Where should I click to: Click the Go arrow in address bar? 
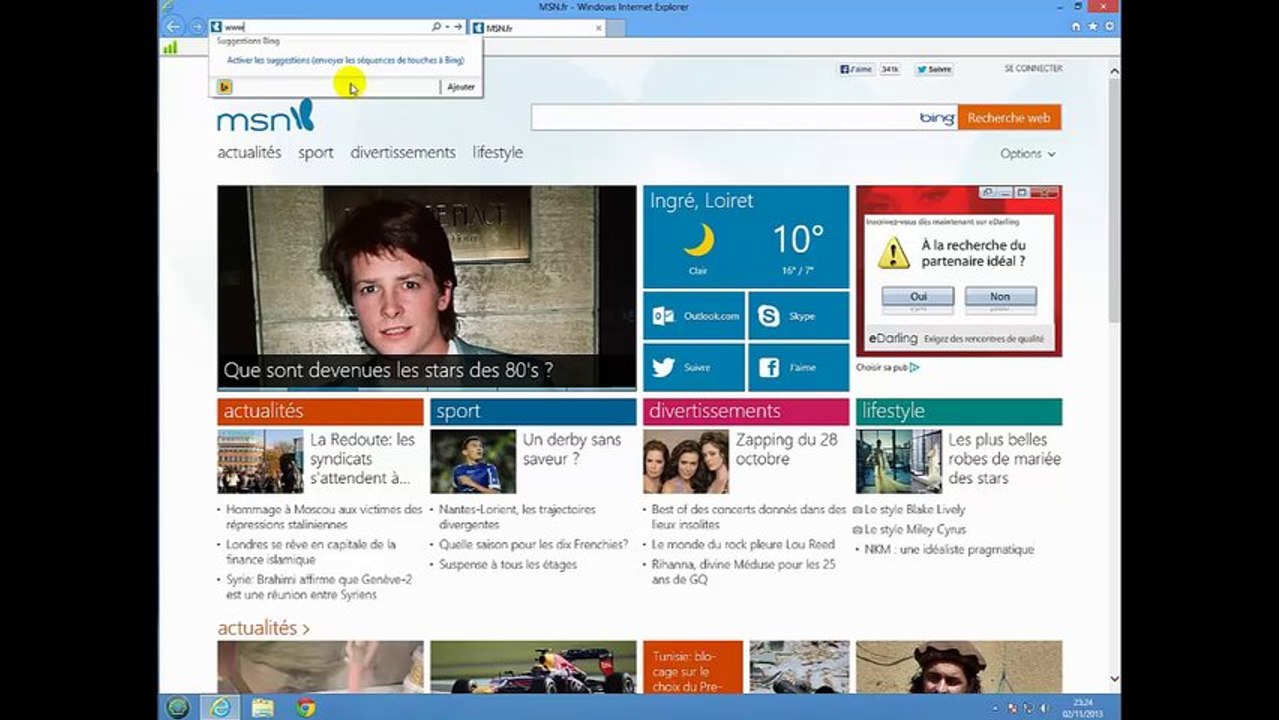[x=458, y=27]
